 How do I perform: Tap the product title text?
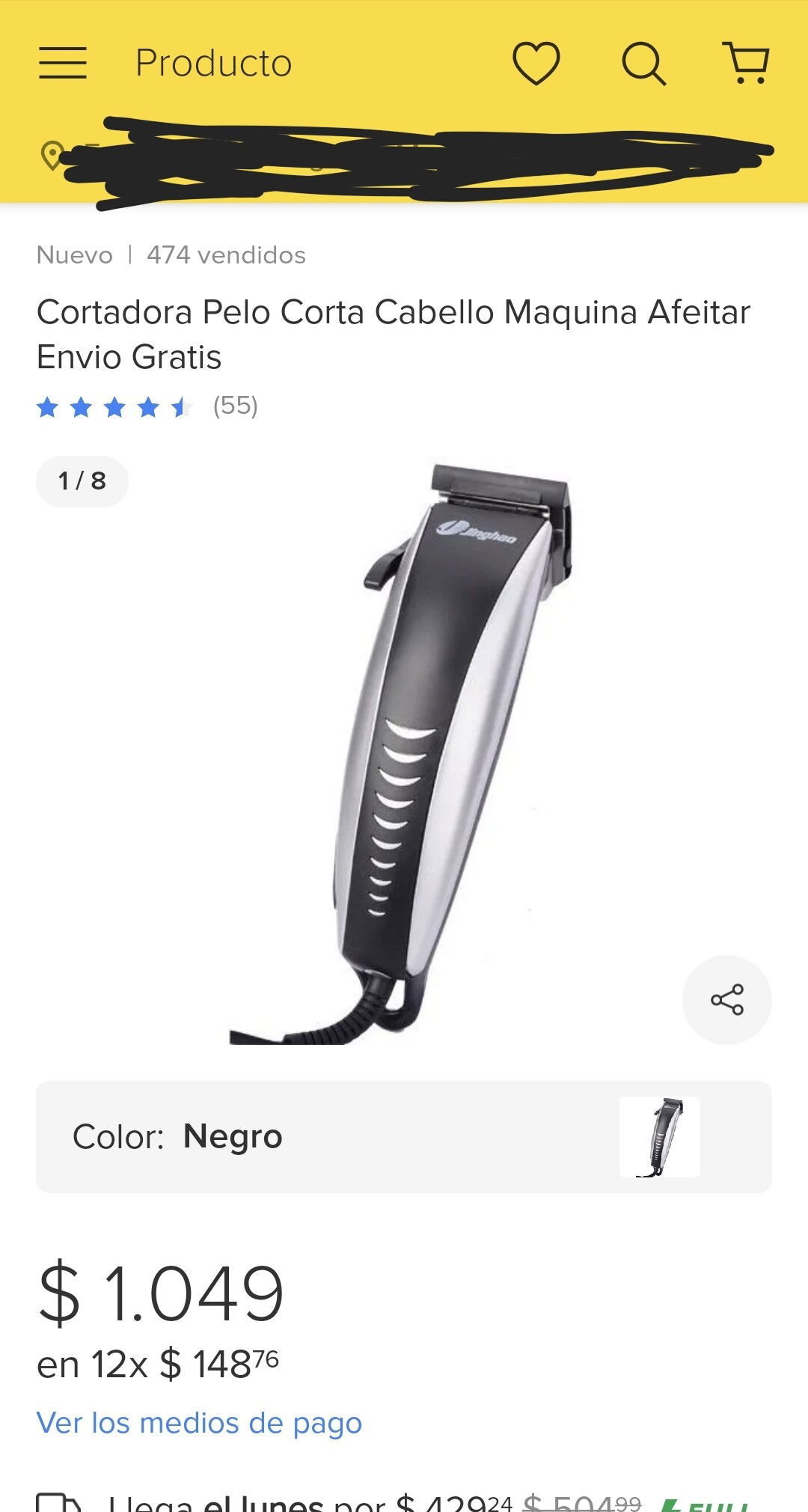click(394, 334)
